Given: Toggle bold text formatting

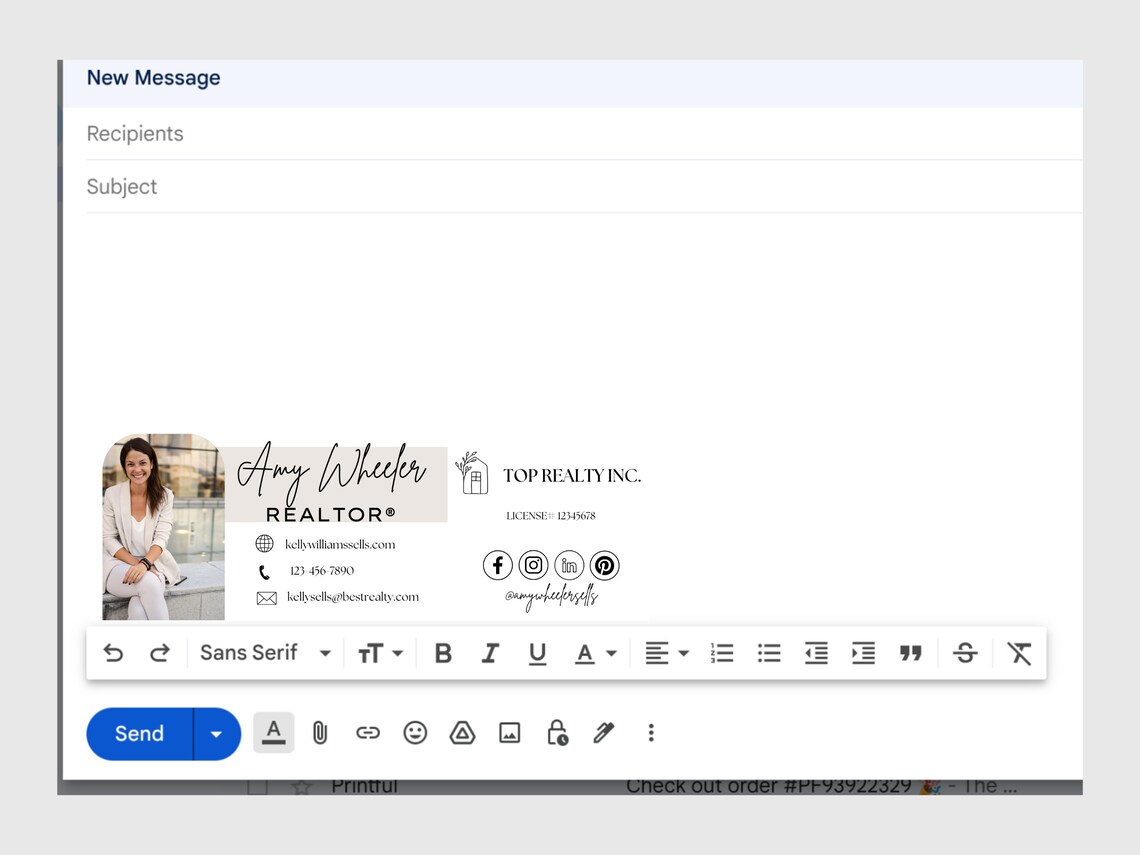Looking at the screenshot, I should click(443, 652).
